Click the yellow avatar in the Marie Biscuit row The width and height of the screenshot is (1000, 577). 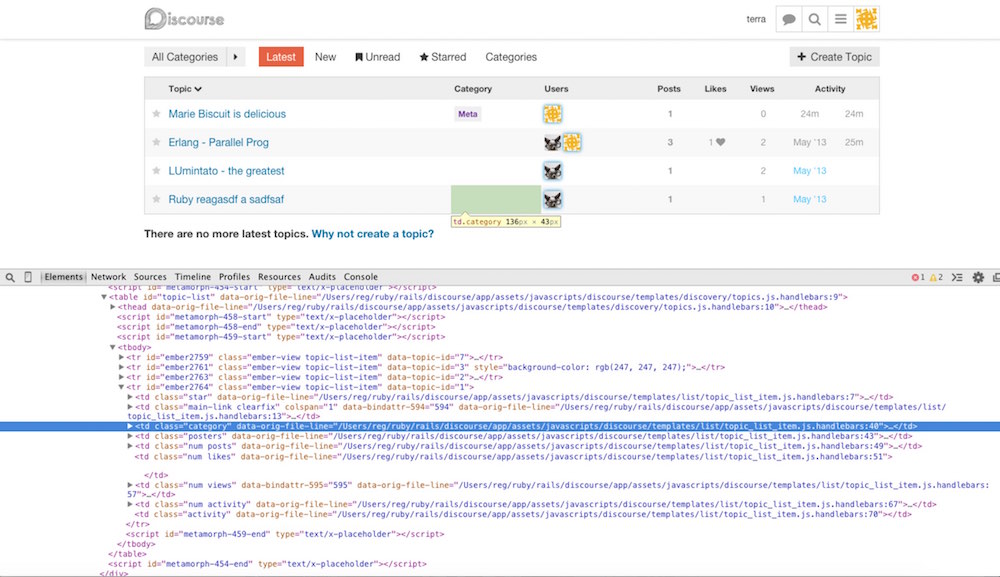[x=552, y=114]
